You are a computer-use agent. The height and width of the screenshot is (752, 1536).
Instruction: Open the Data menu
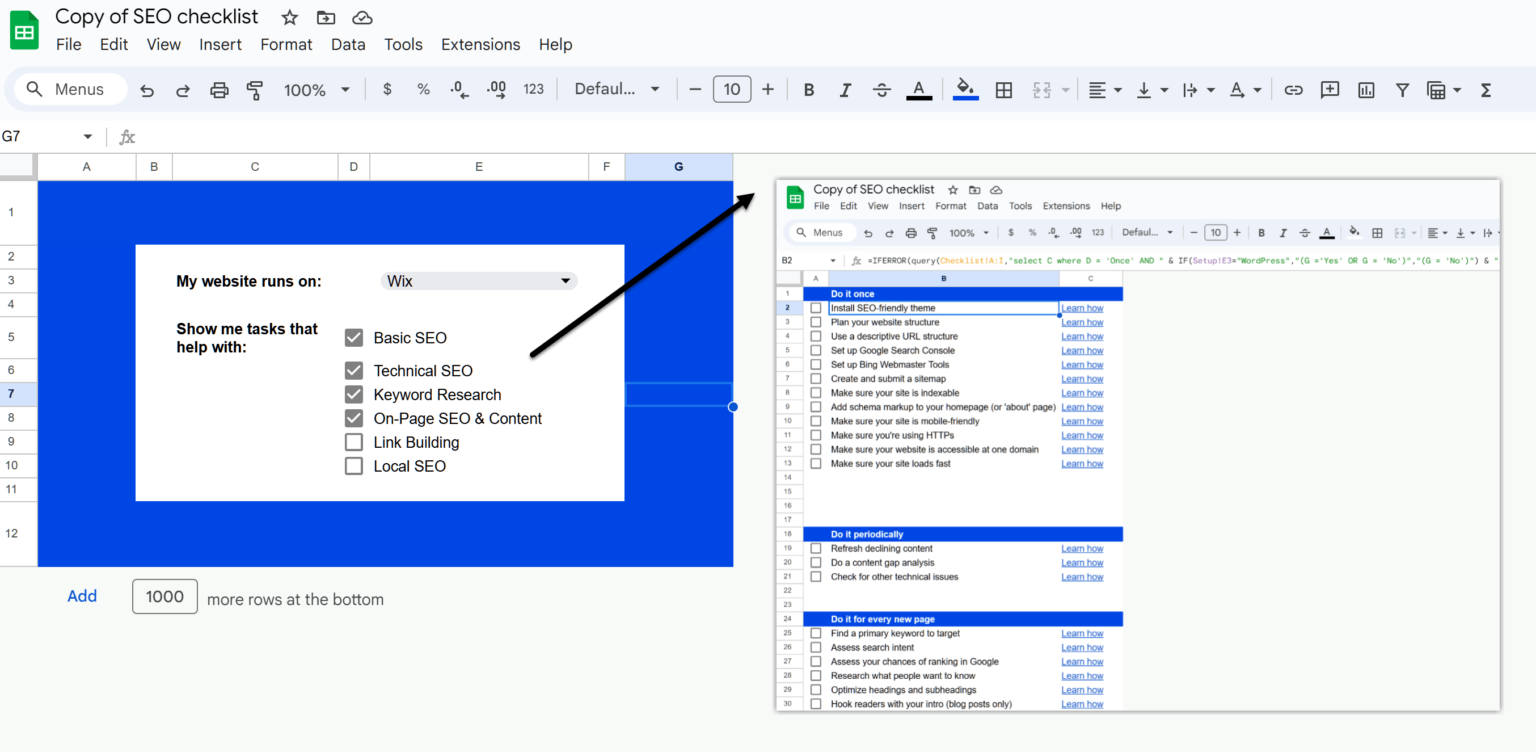tap(348, 44)
